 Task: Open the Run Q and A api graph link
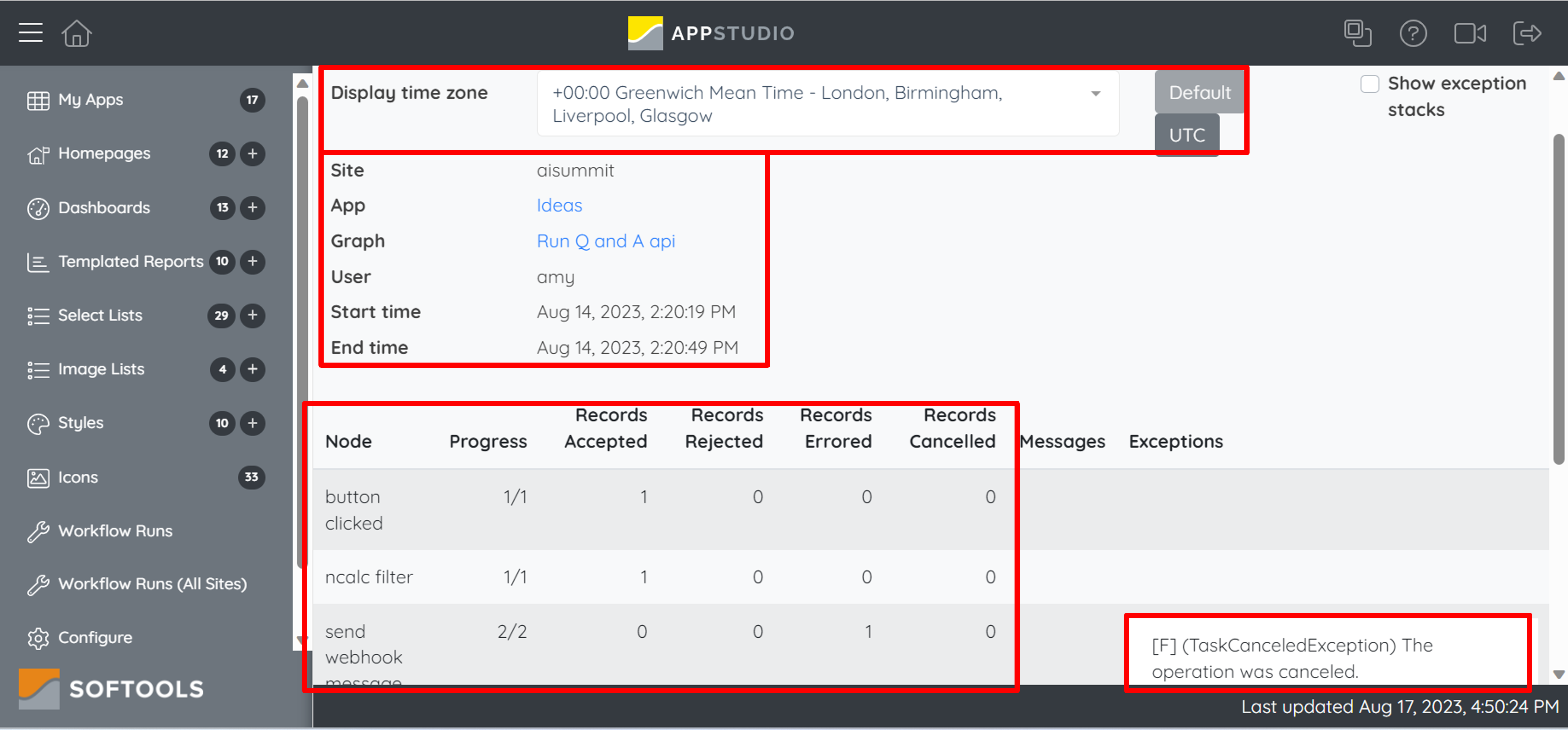coord(606,241)
